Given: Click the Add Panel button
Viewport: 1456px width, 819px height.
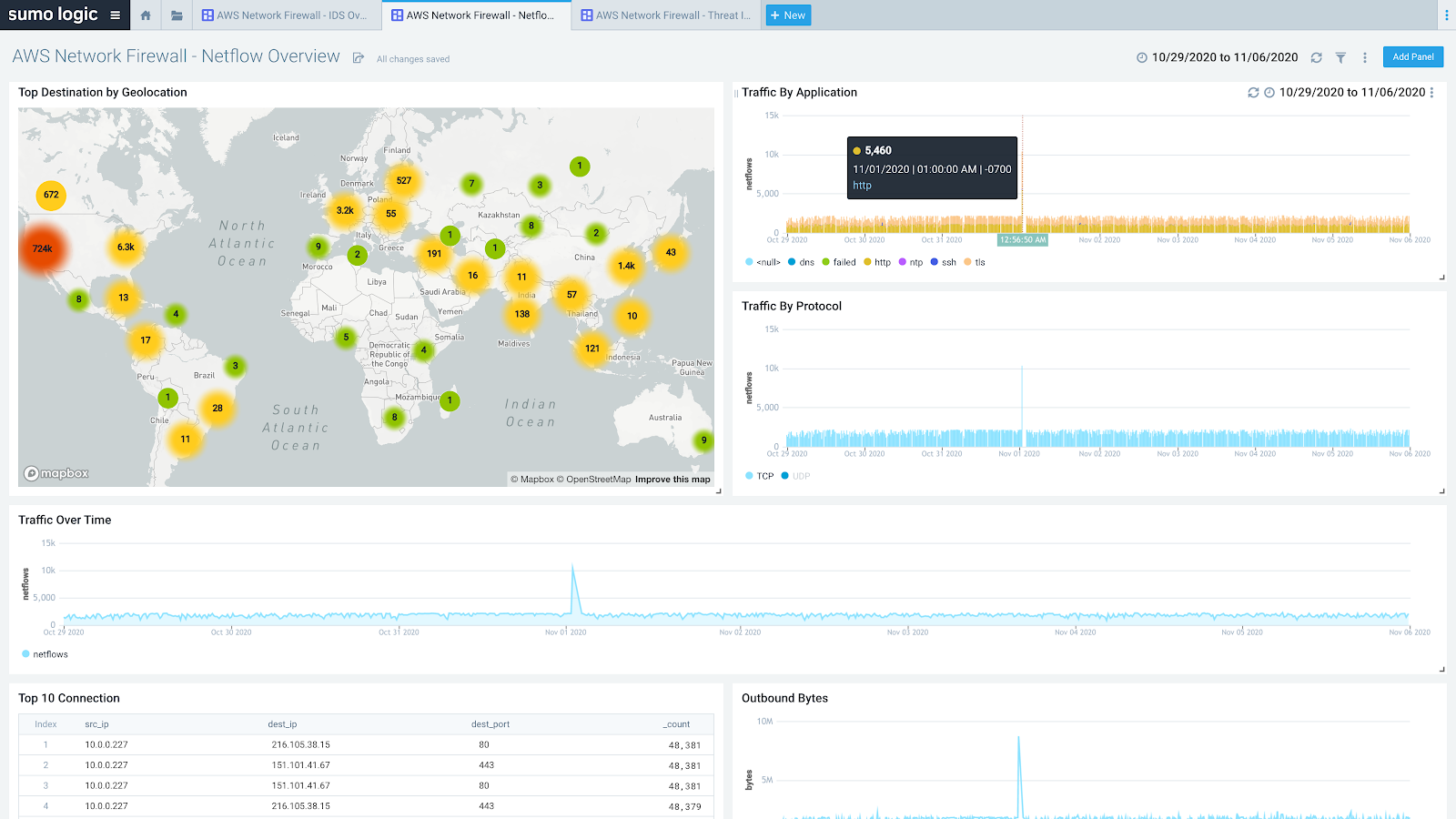Looking at the screenshot, I should tap(1413, 56).
